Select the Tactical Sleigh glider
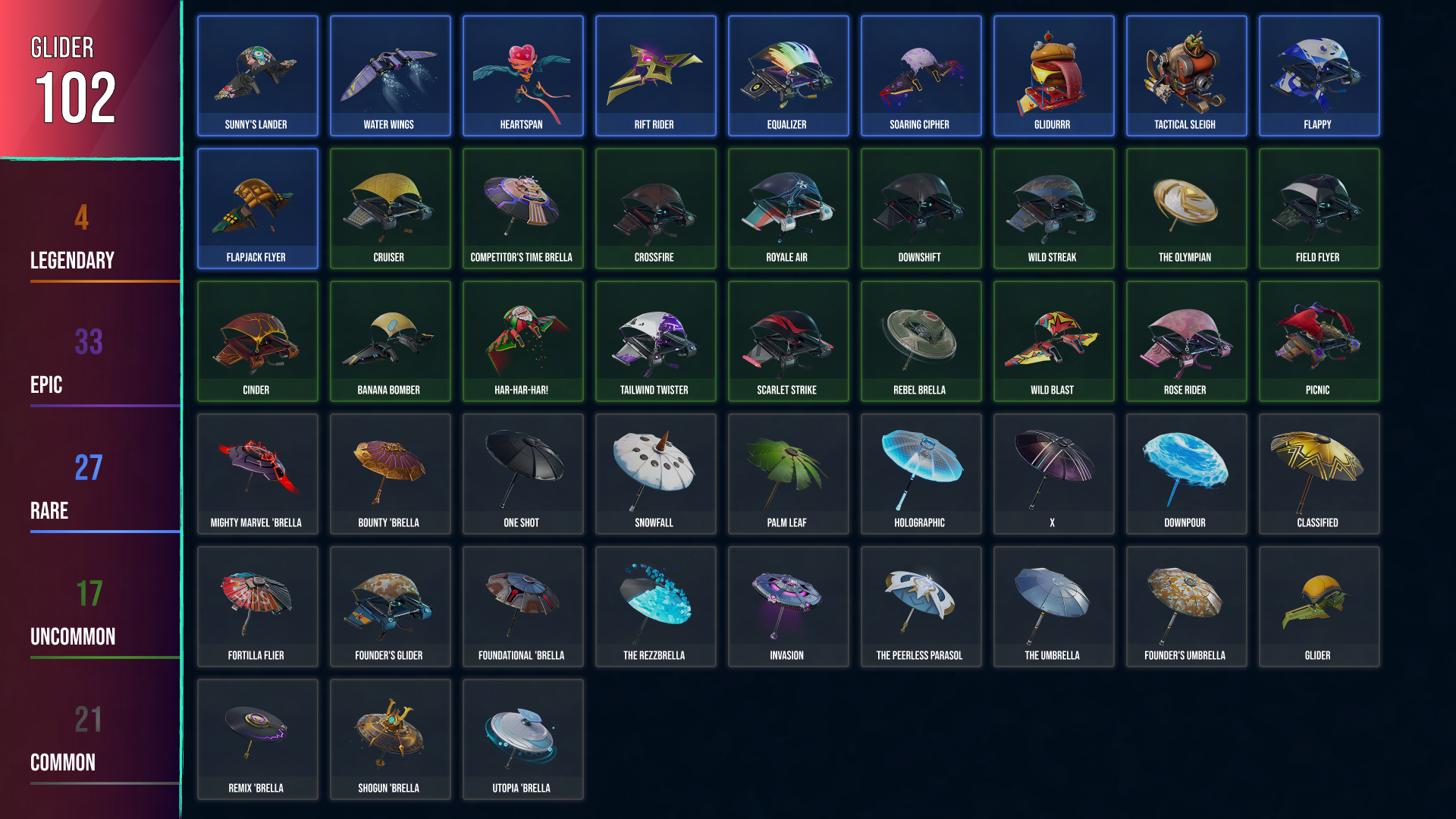Image resolution: width=1456 pixels, height=819 pixels. click(1186, 76)
